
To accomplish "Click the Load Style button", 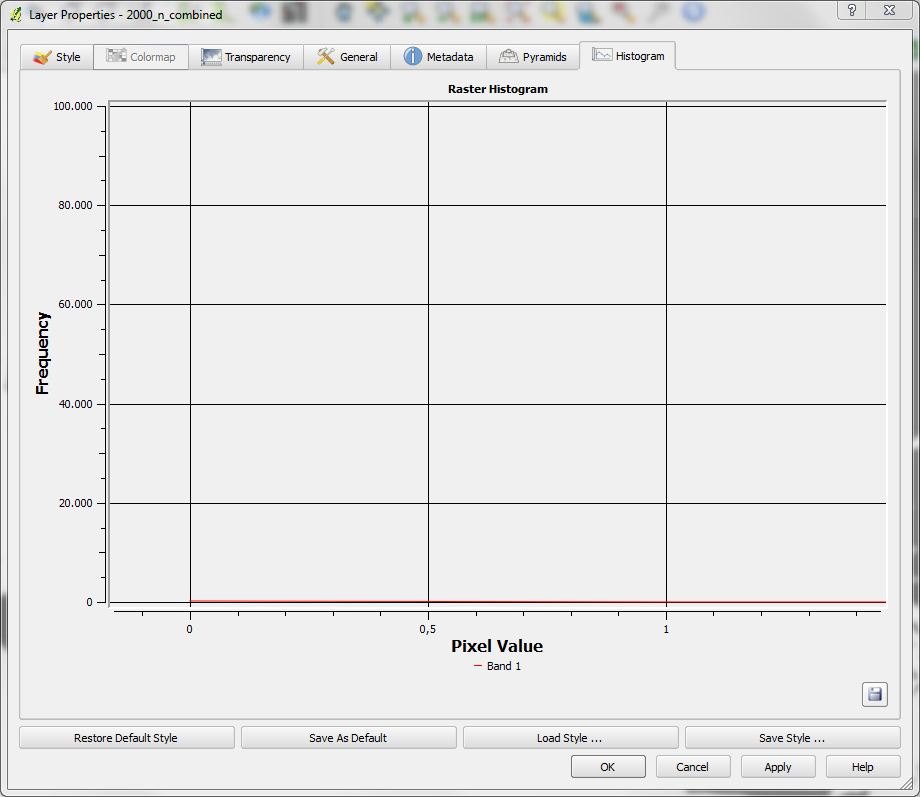I will (x=570, y=738).
